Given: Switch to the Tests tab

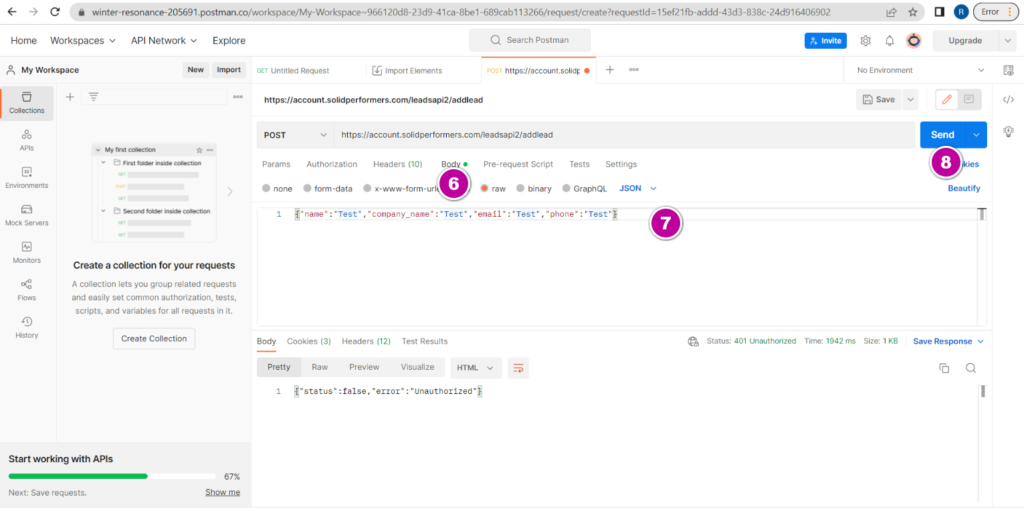Looking at the screenshot, I should (x=579, y=164).
